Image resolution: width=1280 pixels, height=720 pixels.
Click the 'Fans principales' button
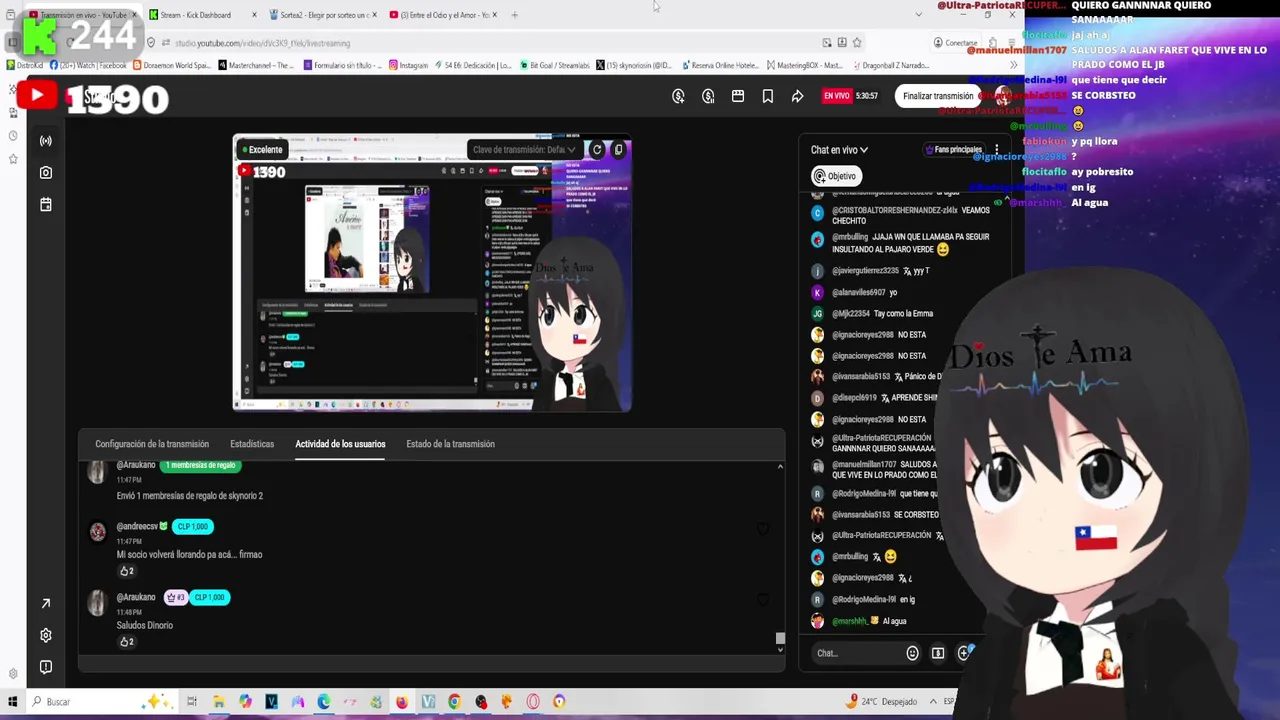coord(953,150)
